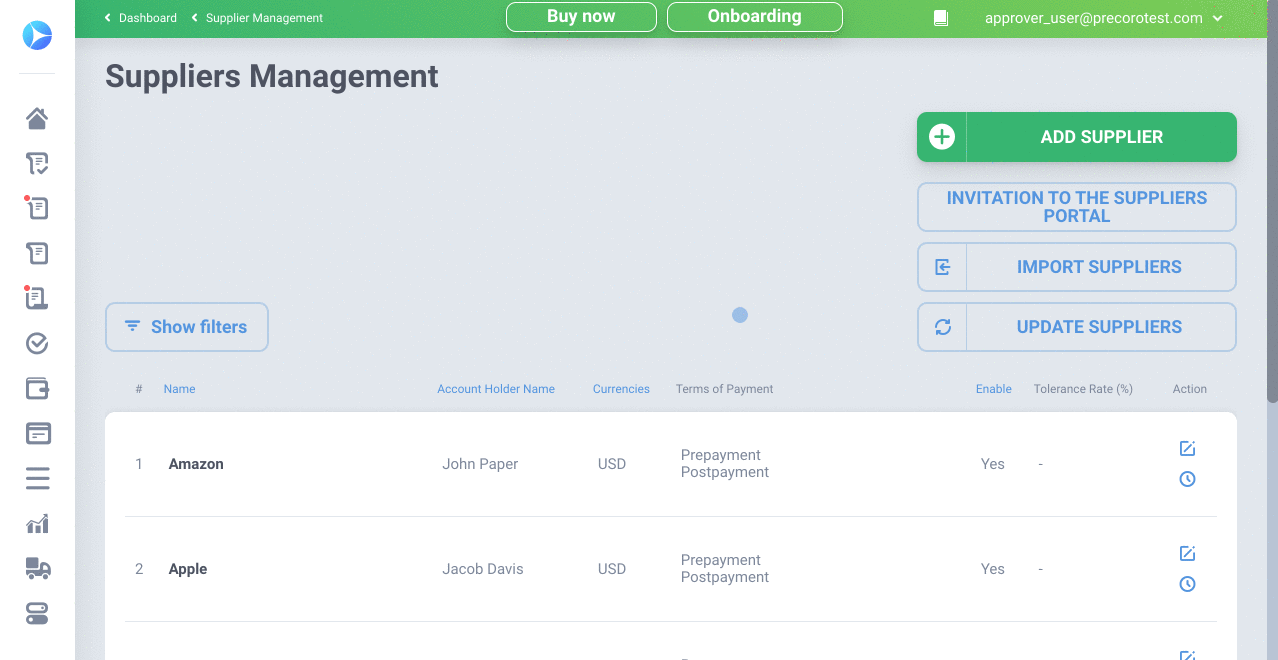Open the sidebar document with checkmark icon
Screen dimensions: 1278x660
(x=37, y=164)
